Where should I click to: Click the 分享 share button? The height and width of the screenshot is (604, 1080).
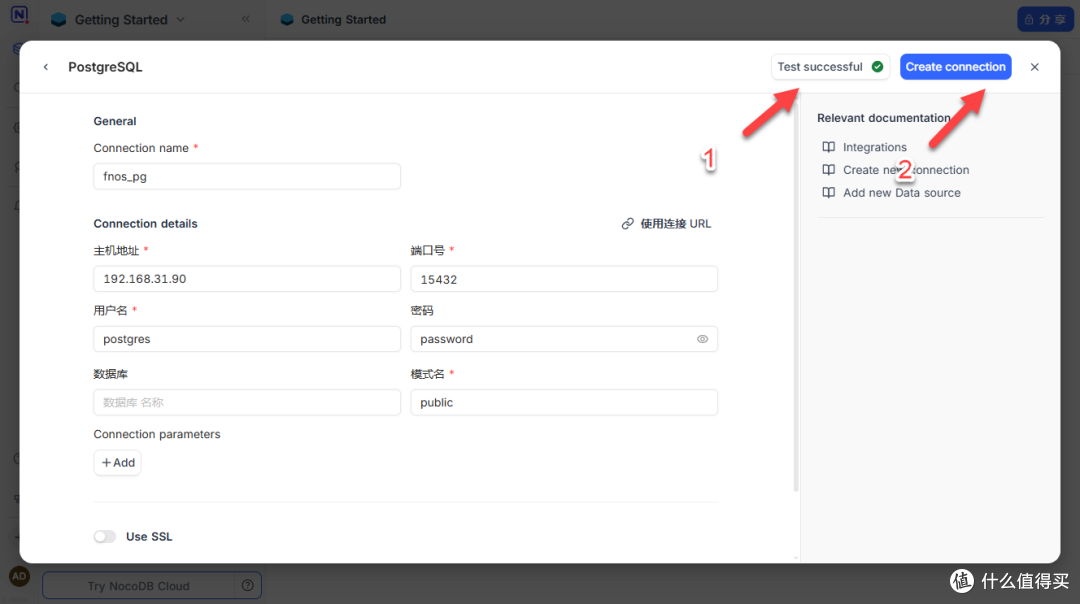pyautogui.click(x=1045, y=19)
